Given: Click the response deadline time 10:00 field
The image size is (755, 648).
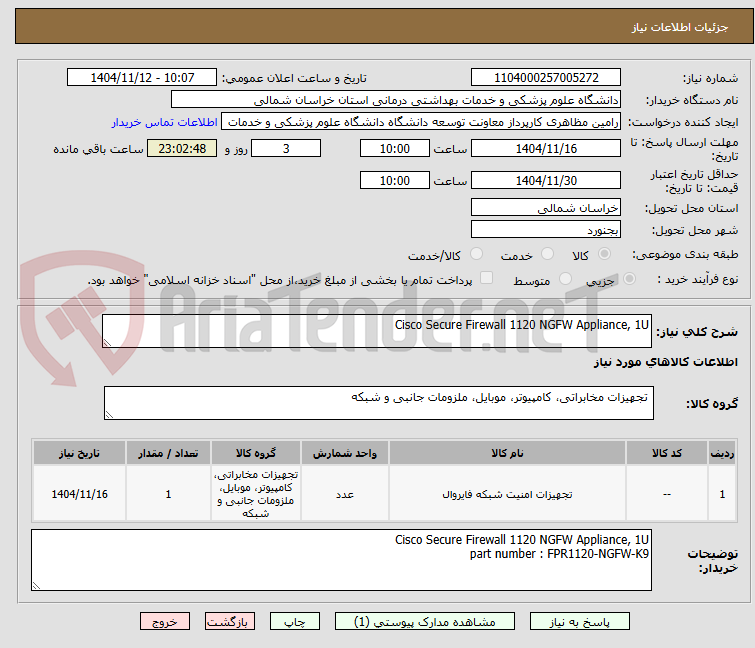Looking at the screenshot, I should tap(395, 148).
